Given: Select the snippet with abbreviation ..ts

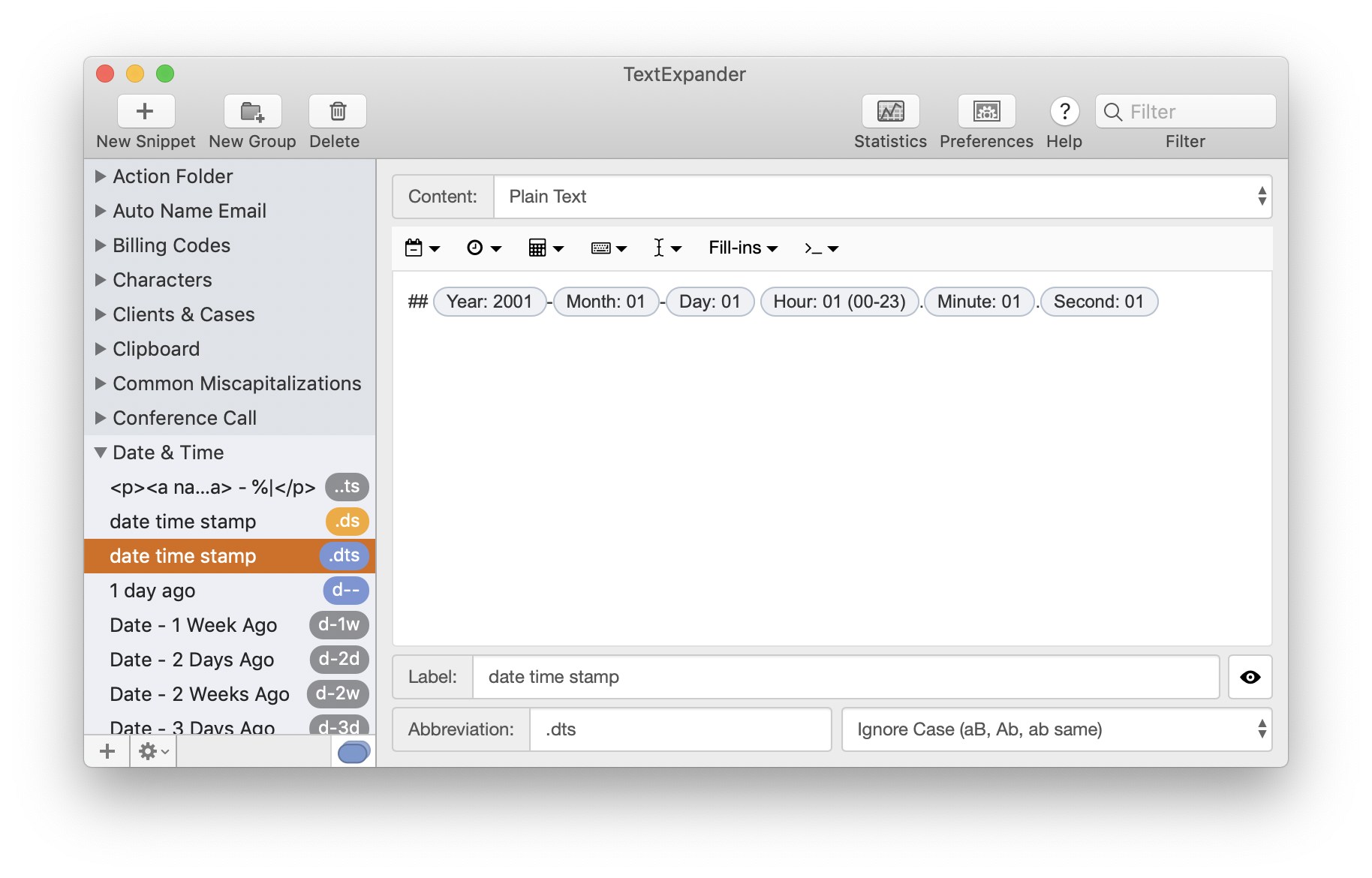Looking at the screenshot, I should click(x=230, y=487).
